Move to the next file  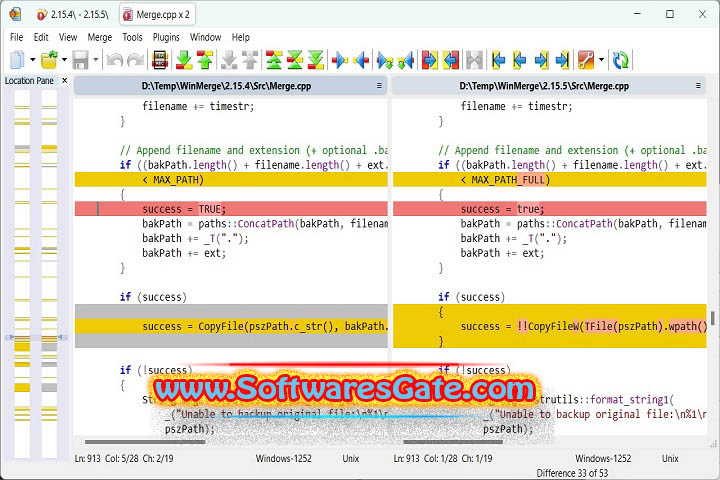[541, 60]
